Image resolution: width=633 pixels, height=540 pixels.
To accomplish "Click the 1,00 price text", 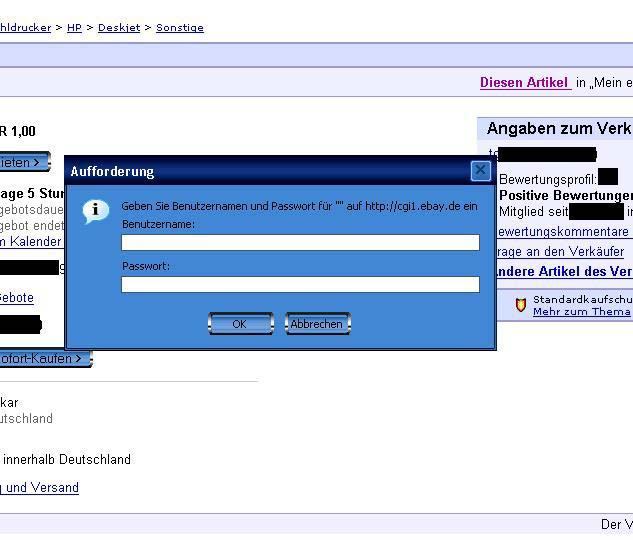I will pyautogui.click(x=23, y=131).
